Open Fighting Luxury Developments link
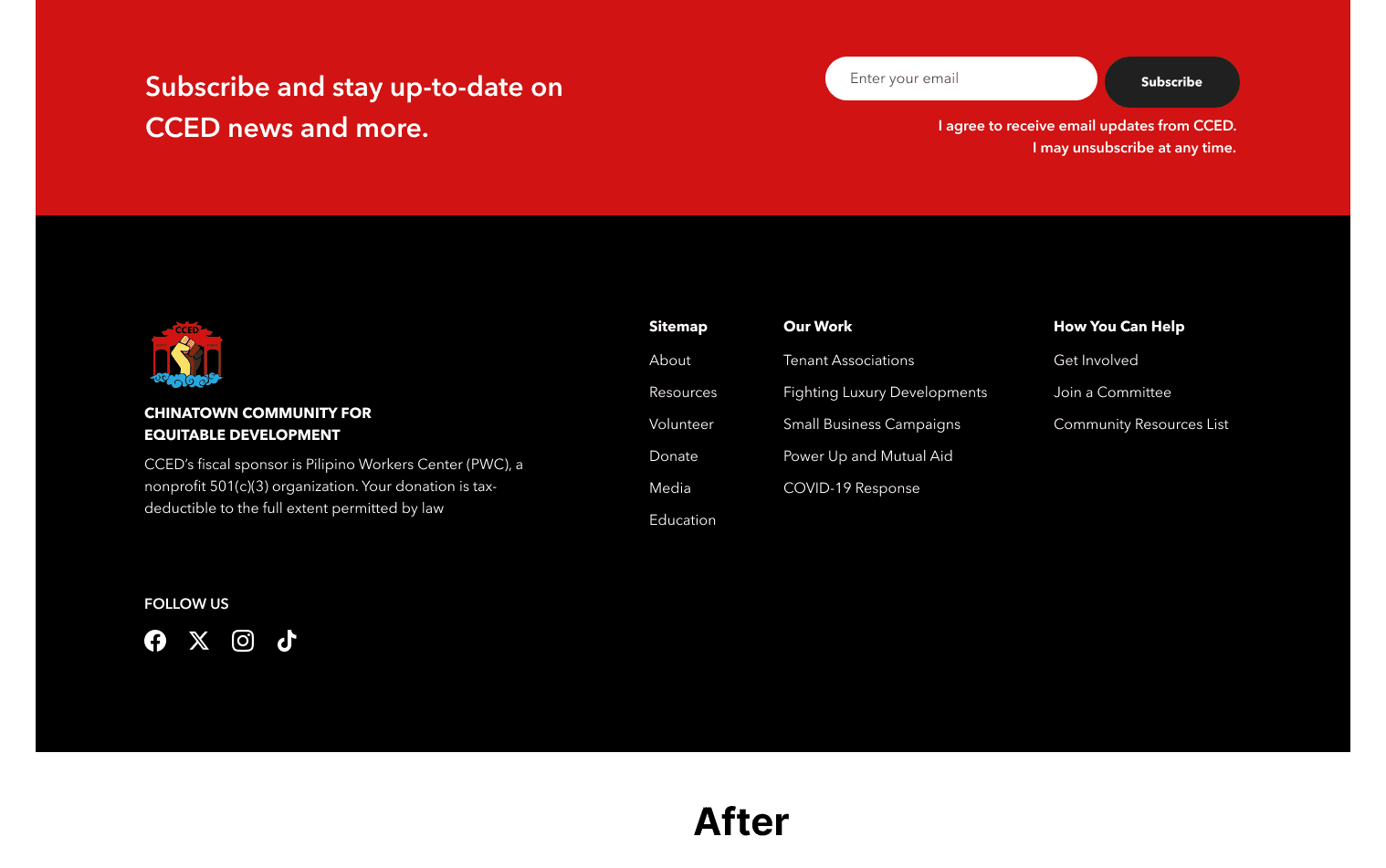 point(886,392)
